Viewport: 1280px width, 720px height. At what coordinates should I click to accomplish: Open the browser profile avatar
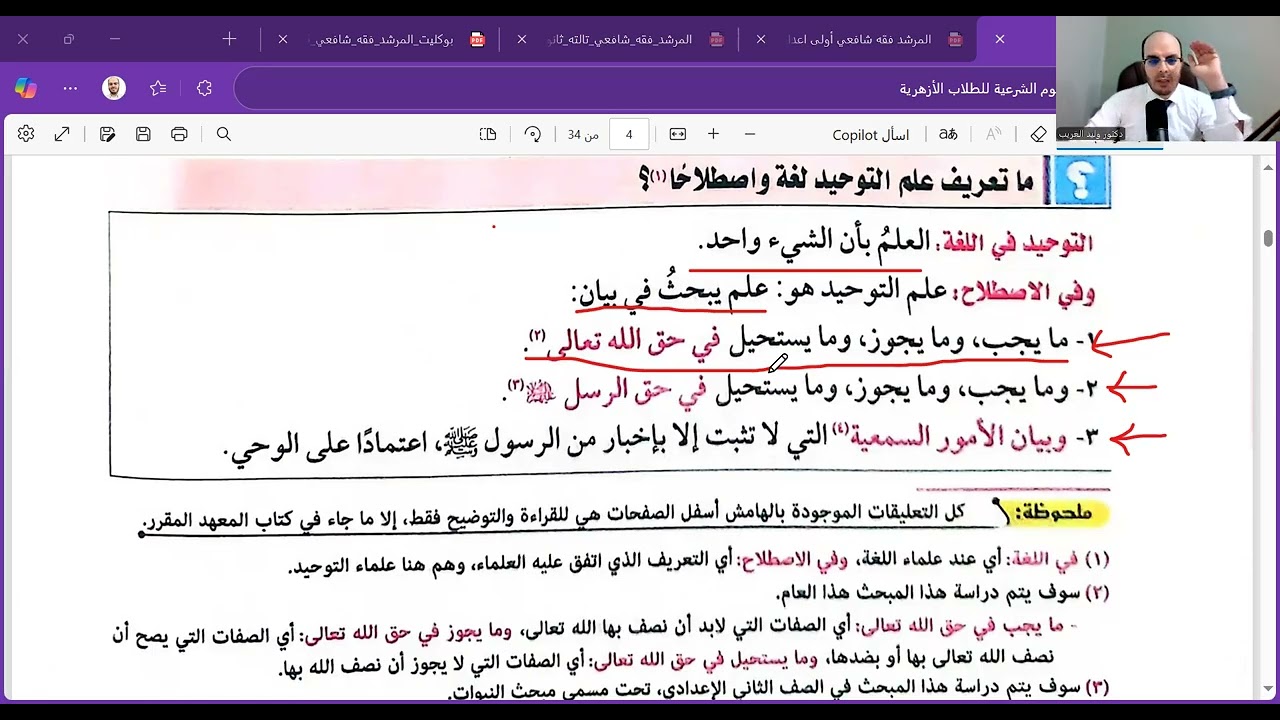tap(114, 88)
